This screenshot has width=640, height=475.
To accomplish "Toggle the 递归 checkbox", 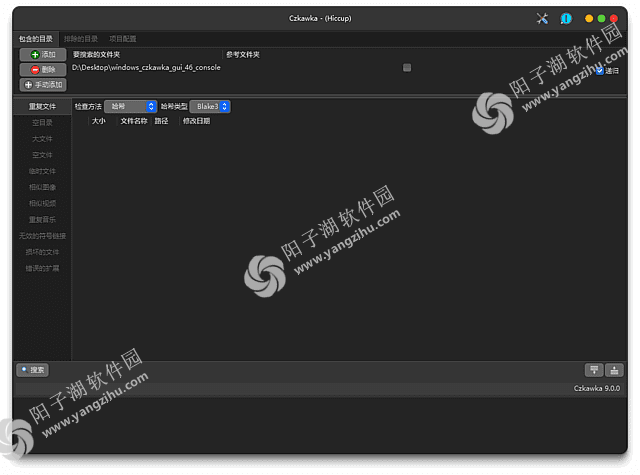I will click(x=607, y=71).
